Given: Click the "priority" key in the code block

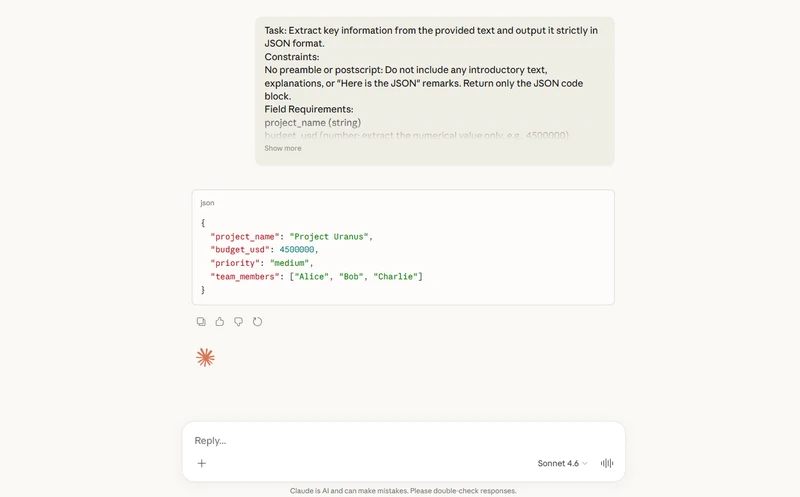Looking at the screenshot, I should [x=235, y=263].
